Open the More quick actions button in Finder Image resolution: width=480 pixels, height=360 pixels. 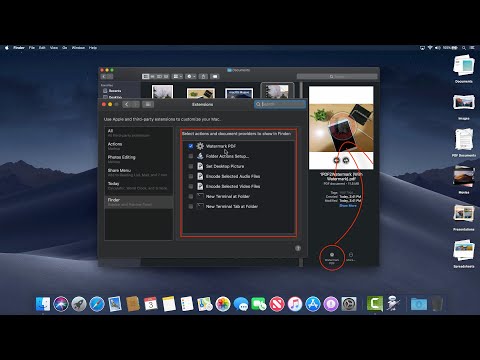(351, 257)
